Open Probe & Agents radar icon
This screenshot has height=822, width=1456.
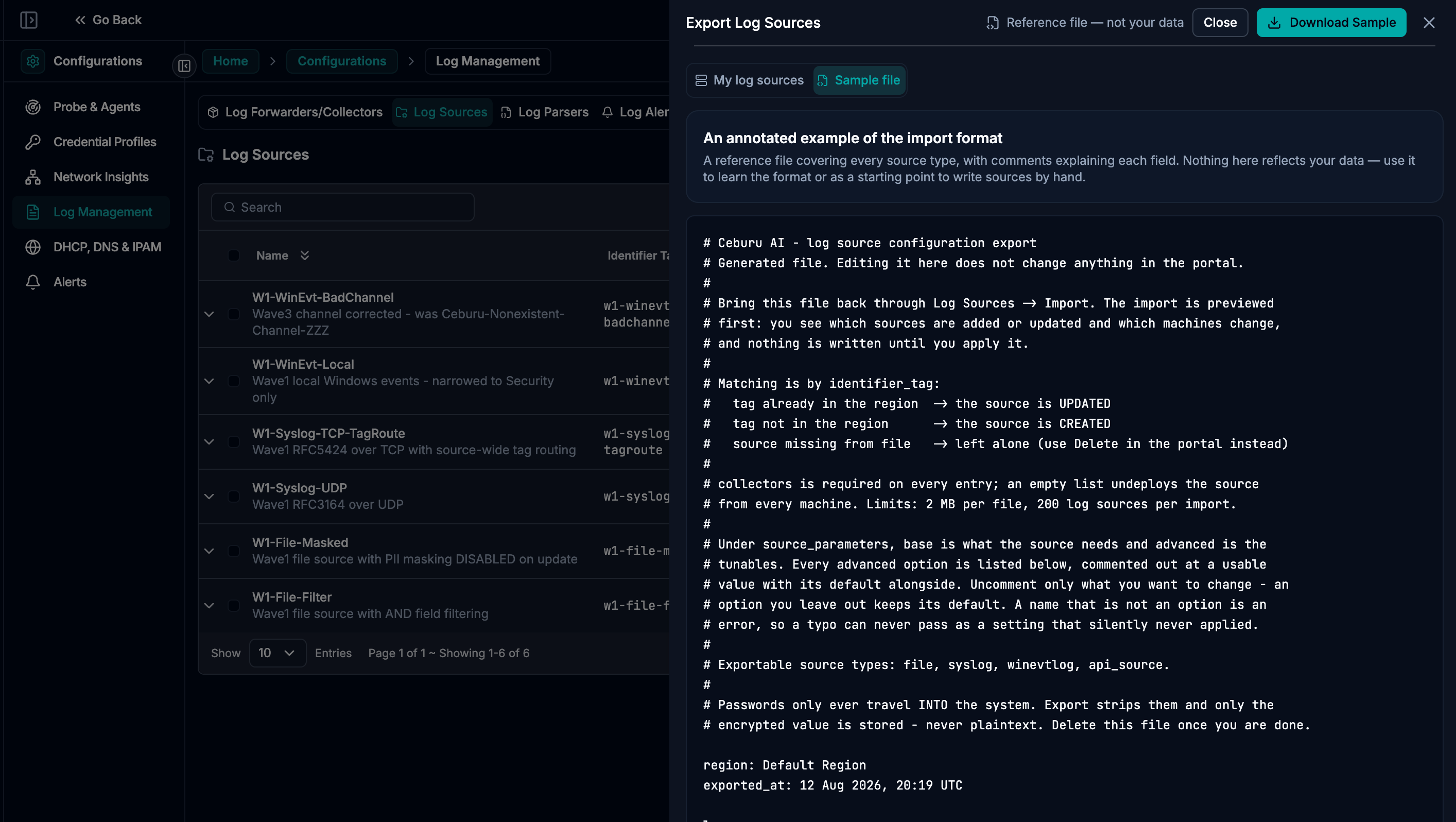coord(33,107)
